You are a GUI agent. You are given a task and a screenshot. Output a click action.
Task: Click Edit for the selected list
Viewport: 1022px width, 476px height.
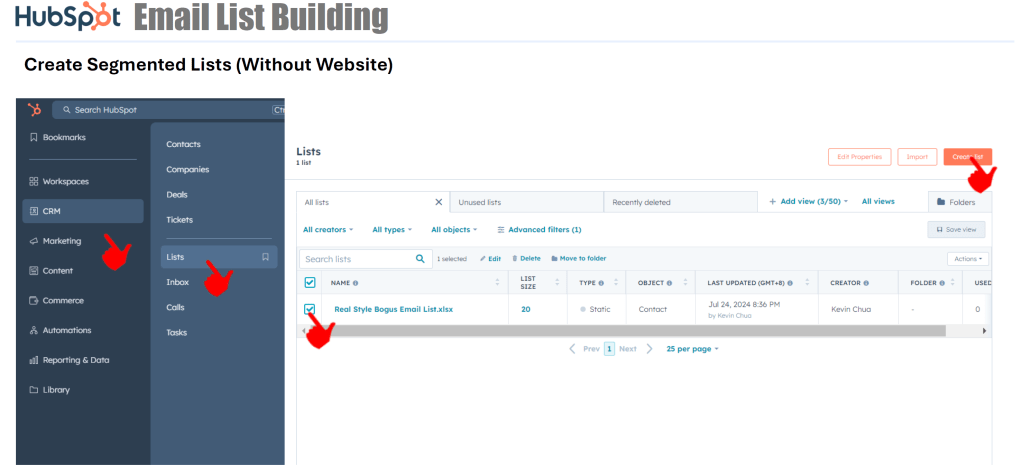click(x=490, y=259)
